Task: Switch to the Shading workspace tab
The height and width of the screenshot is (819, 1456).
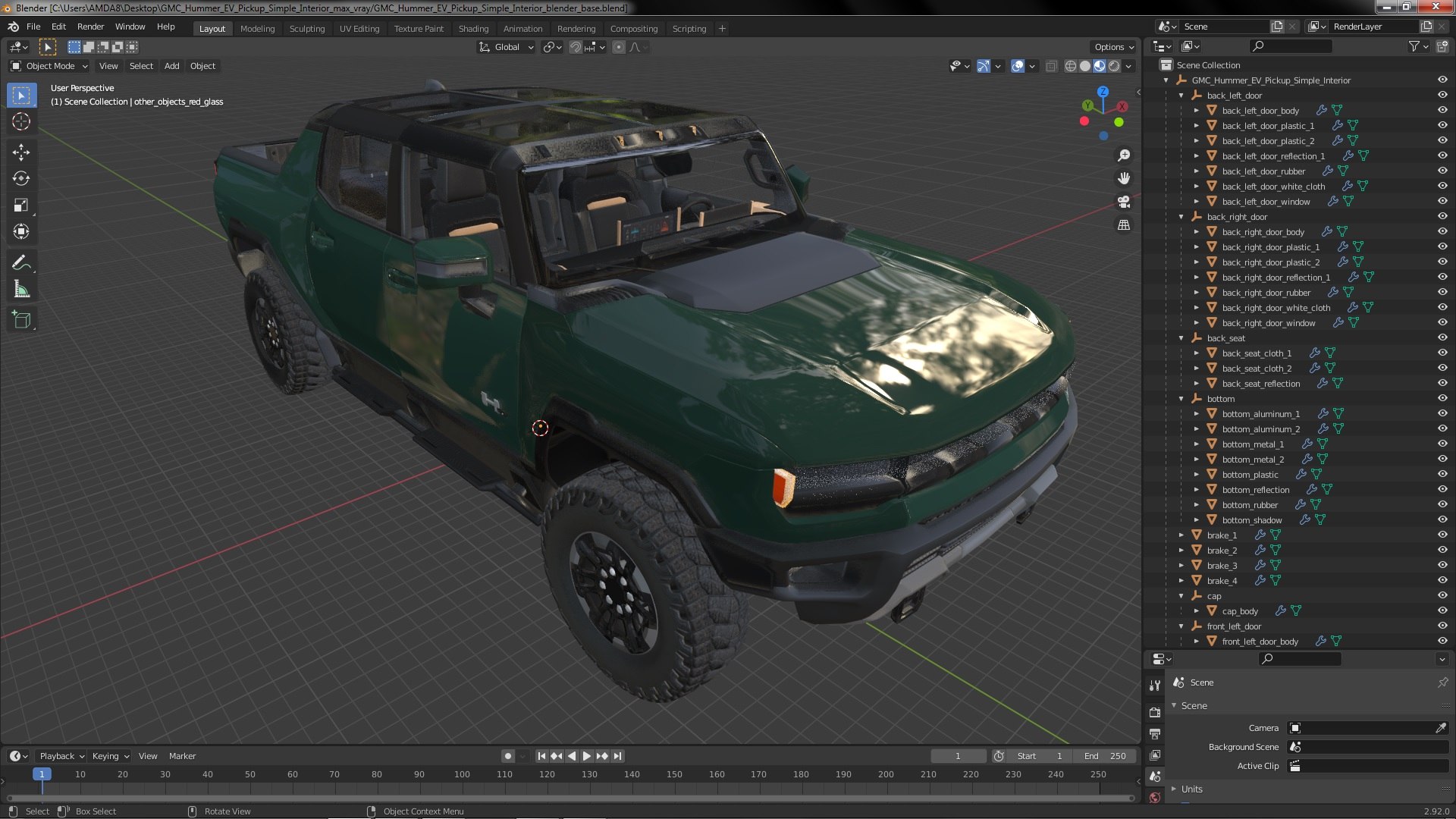Action: [x=473, y=29]
